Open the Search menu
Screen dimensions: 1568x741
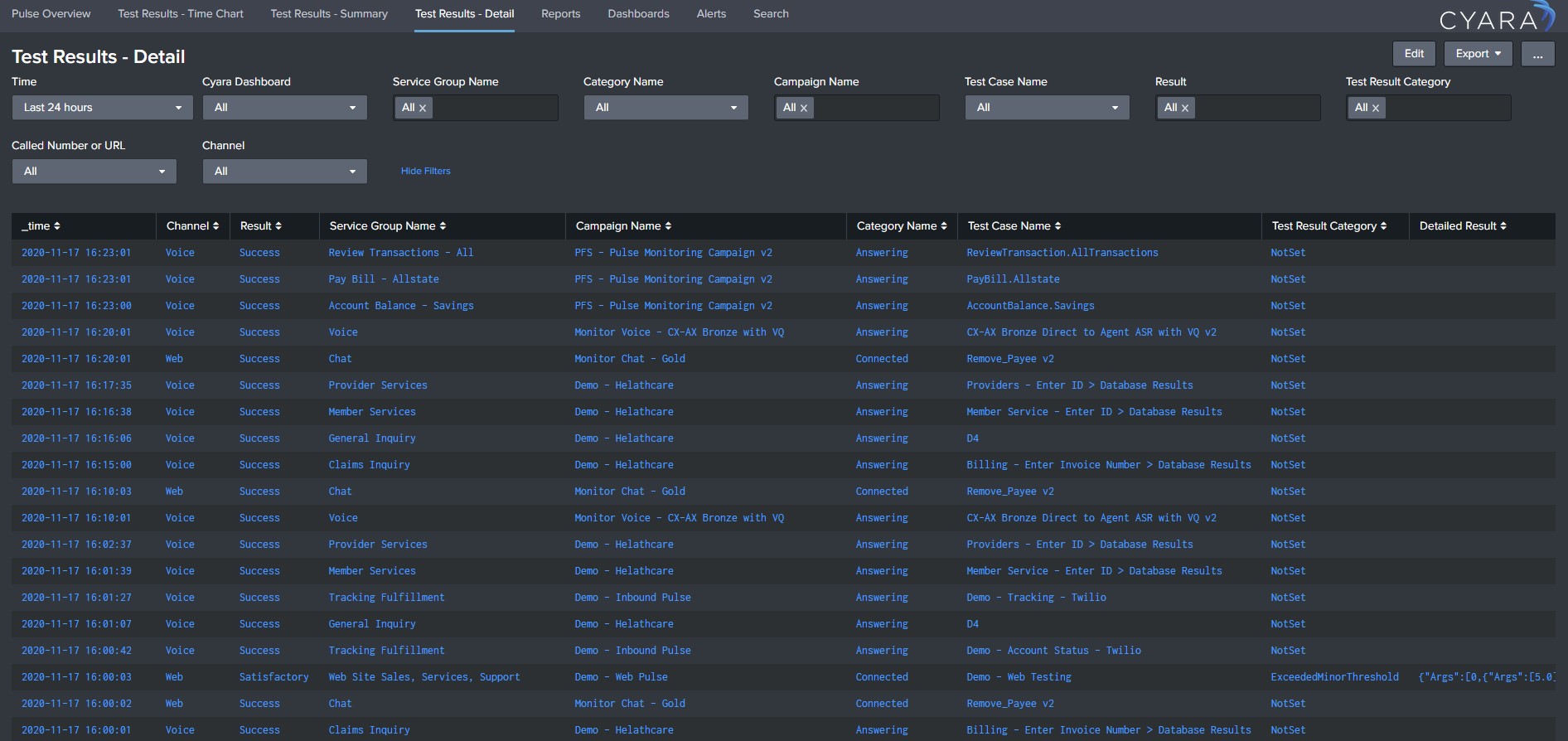[771, 14]
